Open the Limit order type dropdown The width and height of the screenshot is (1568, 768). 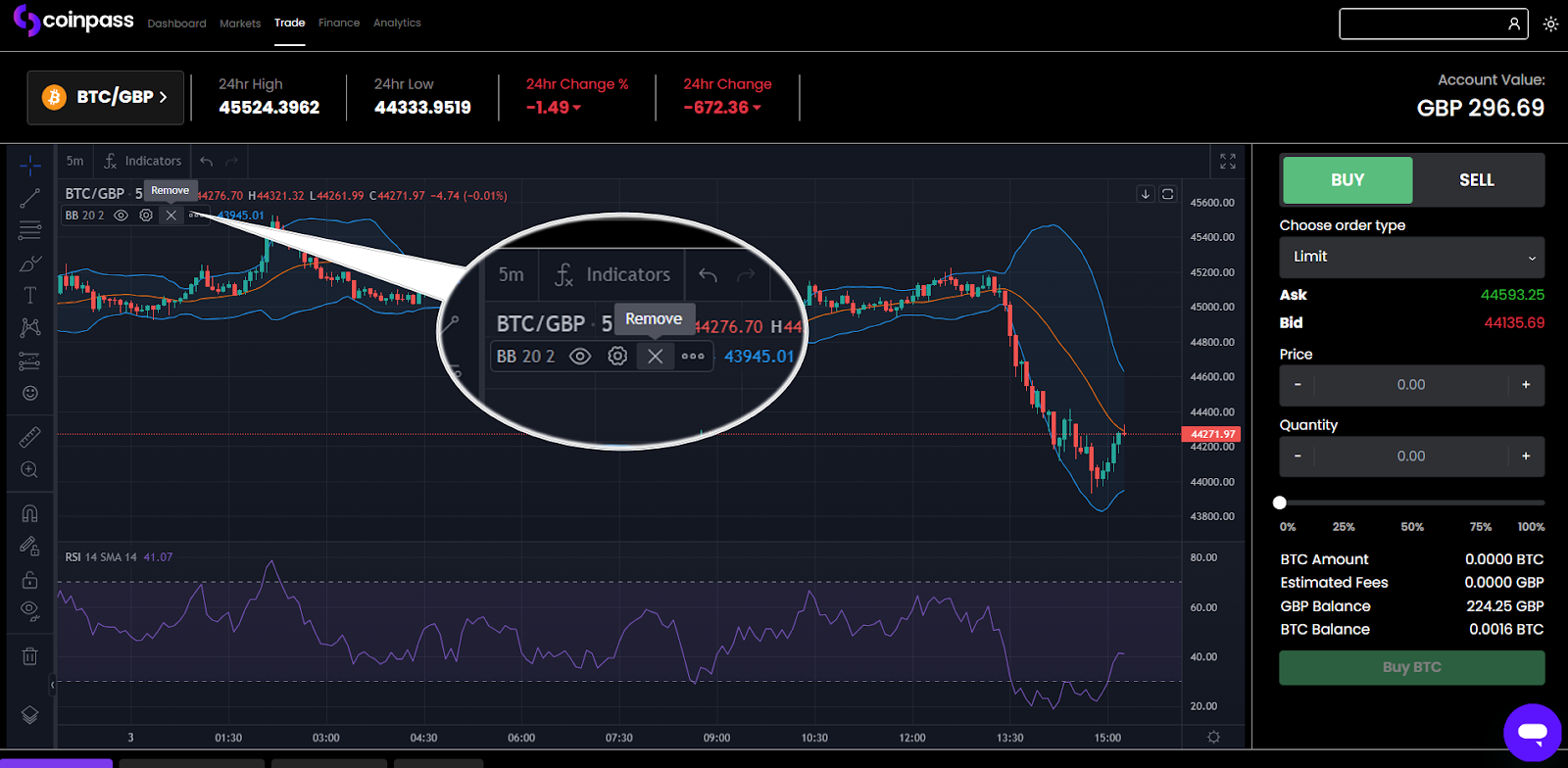tap(1411, 257)
